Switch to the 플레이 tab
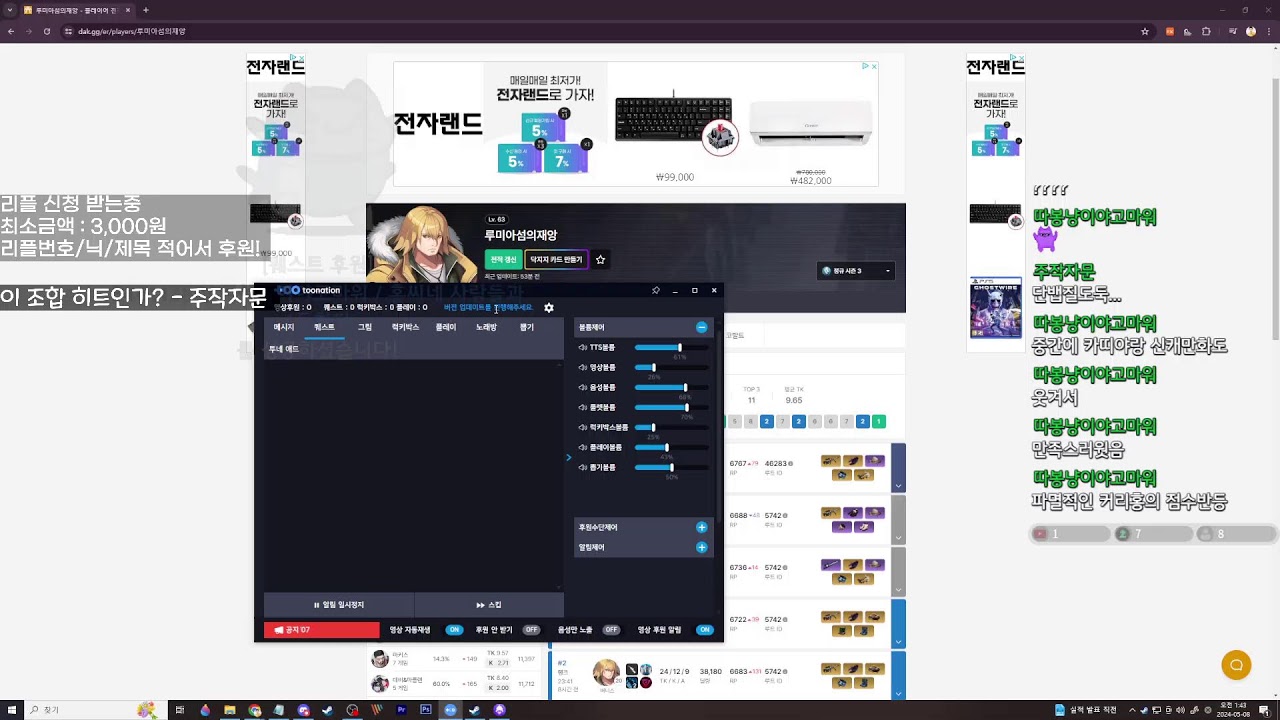The image size is (1280, 720). (x=446, y=327)
